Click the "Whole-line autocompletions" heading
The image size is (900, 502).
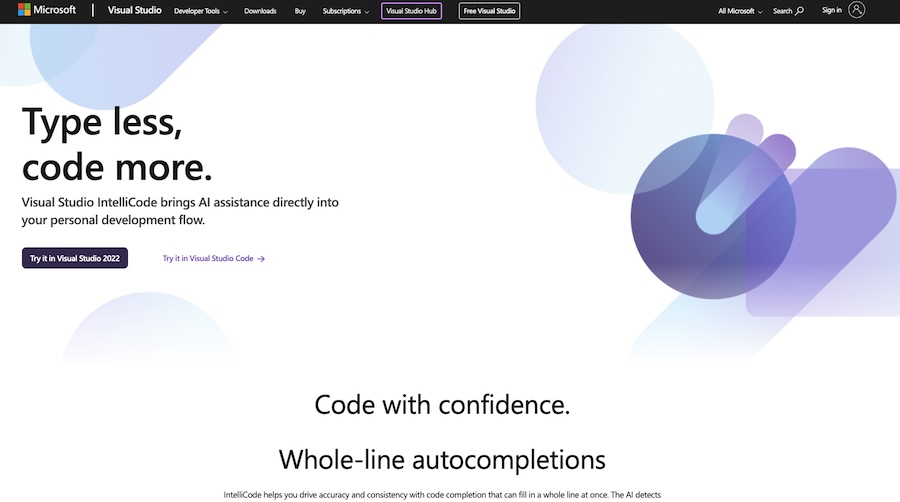(x=442, y=459)
